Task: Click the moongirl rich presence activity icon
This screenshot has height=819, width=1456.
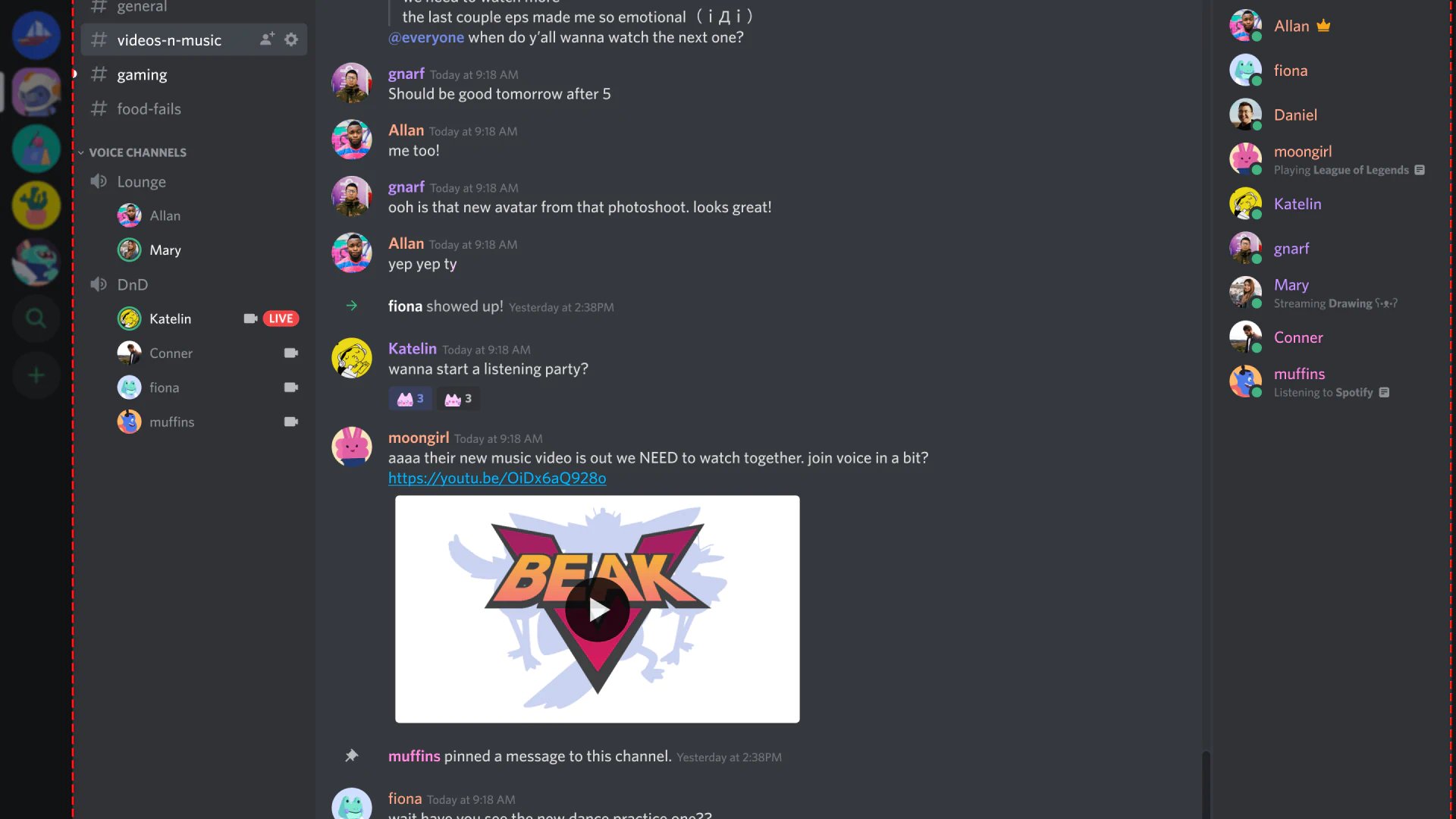Action: coord(1420,170)
